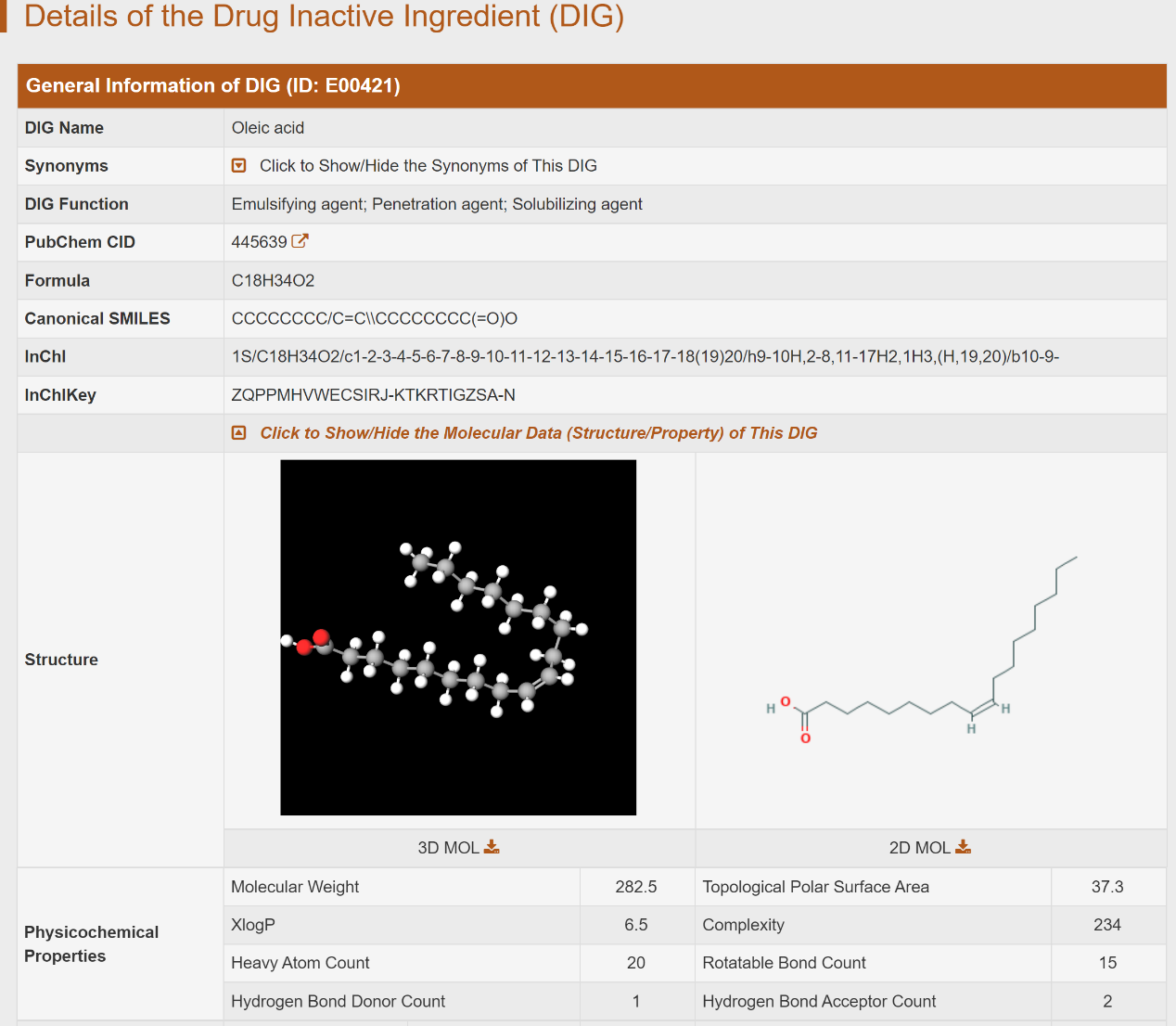Click the General Information of DIG header
This screenshot has width=1176, height=1026.
(213, 86)
